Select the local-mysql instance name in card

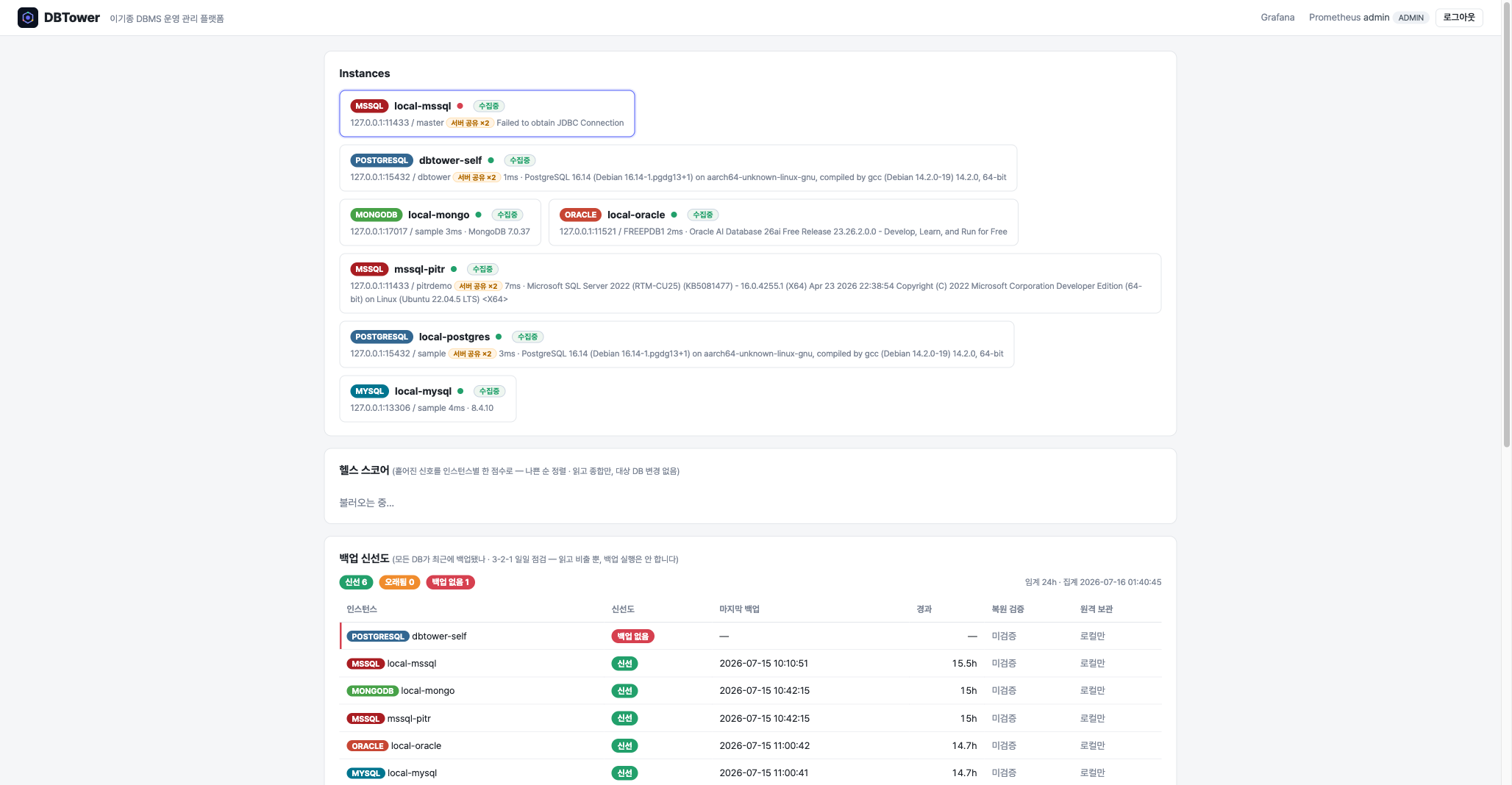tap(424, 391)
